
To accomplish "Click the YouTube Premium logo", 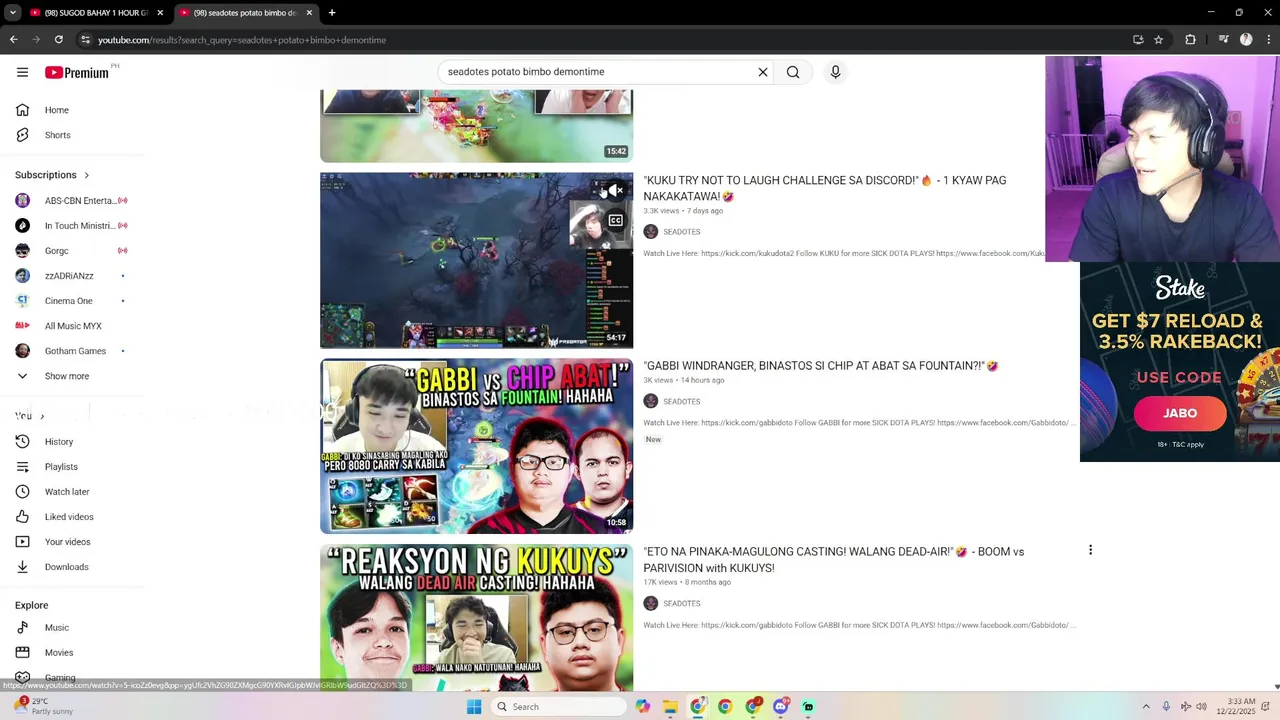I will tap(76, 72).
